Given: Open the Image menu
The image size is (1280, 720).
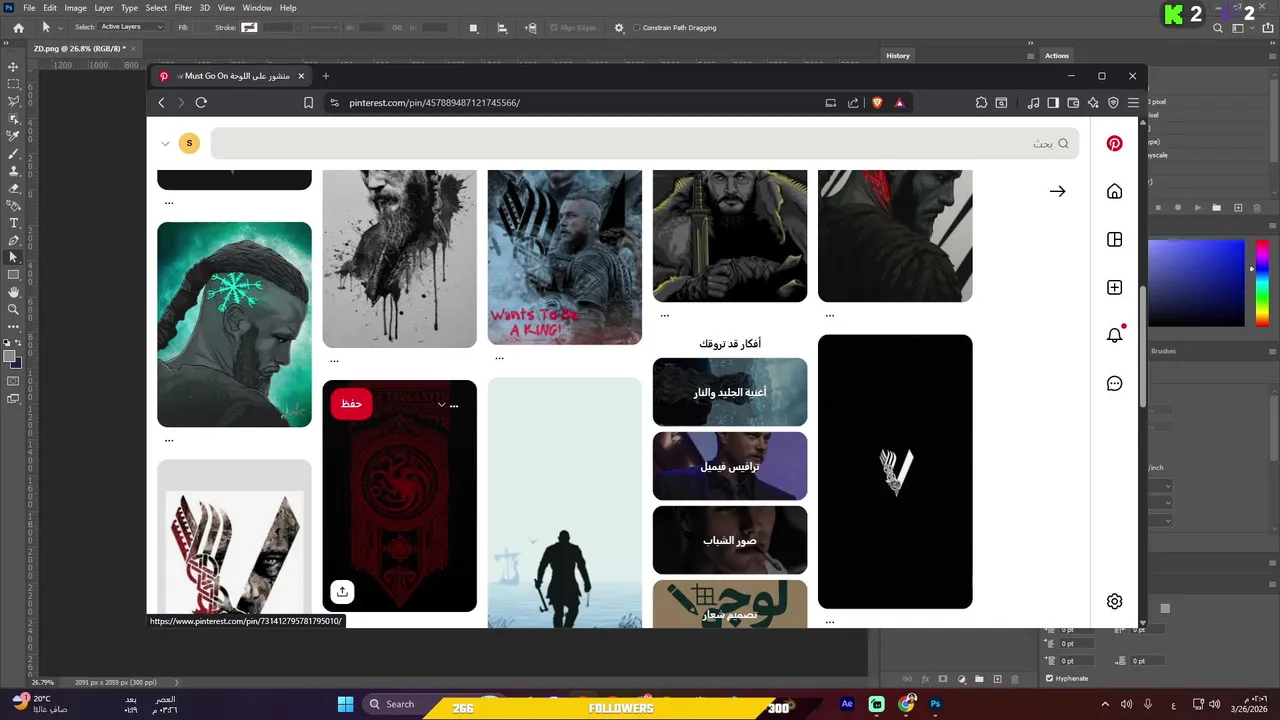Looking at the screenshot, I should tap(76, 8).
